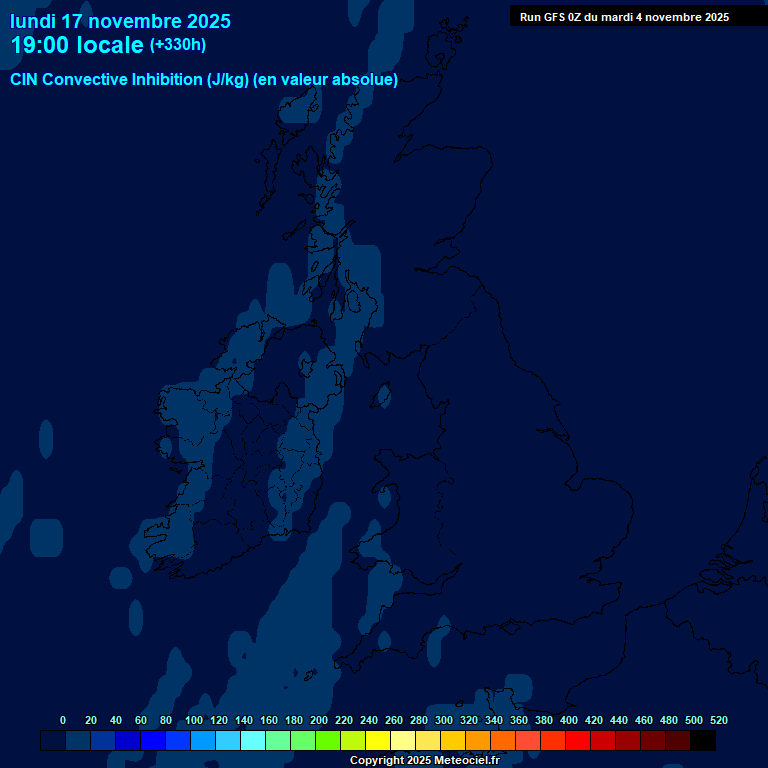Image resolution: width=768 pixels, height=768 pixels.
Task: Click the '(+330h)' forecast offset label
Action: click(x=178, y=45)
